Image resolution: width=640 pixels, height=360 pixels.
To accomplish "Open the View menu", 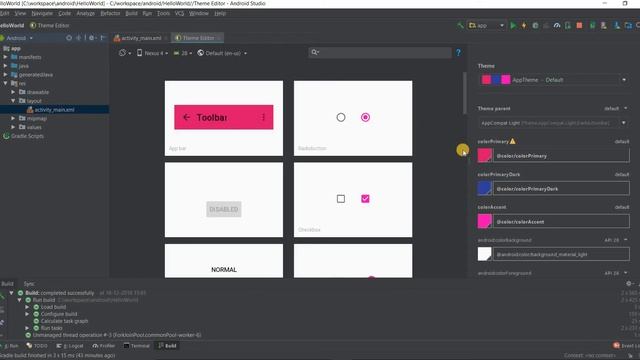I will click(20, 13).
